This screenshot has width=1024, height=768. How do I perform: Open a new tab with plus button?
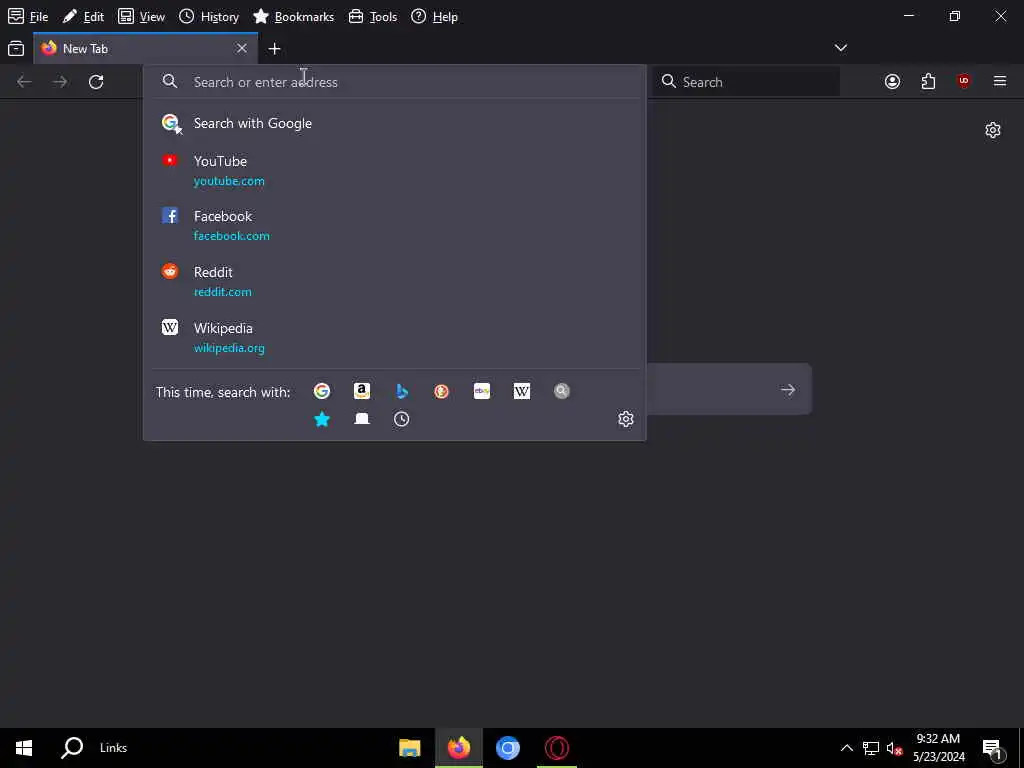tap(274, 48)
